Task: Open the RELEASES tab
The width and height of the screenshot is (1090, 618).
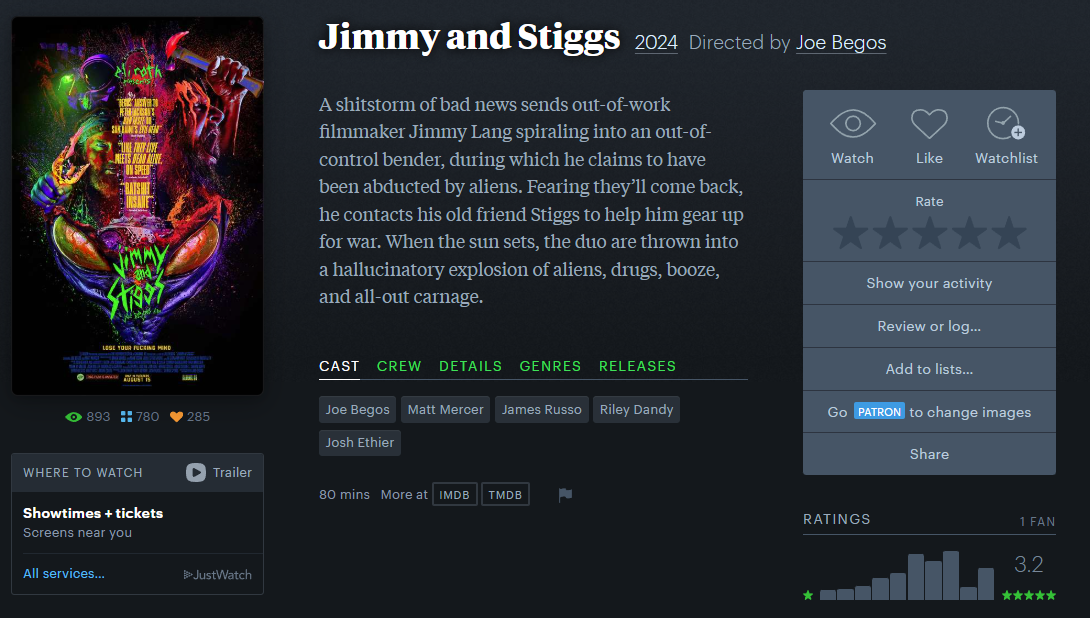Action: click(637, 366)
